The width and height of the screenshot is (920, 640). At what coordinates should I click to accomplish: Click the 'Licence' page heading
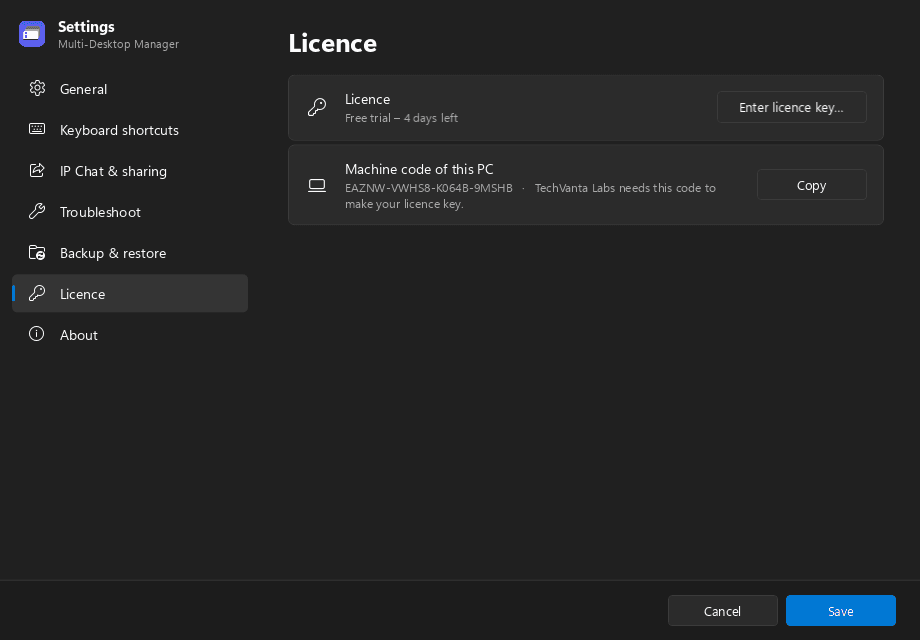click(333, 43)
